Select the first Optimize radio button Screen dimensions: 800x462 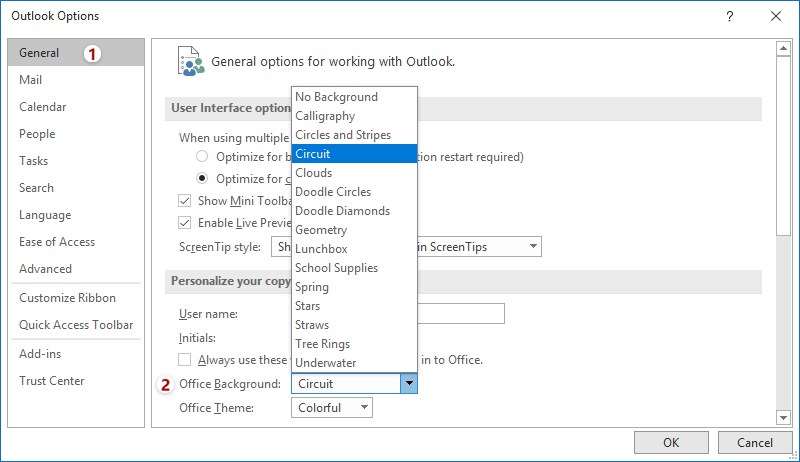pos(203,156)
